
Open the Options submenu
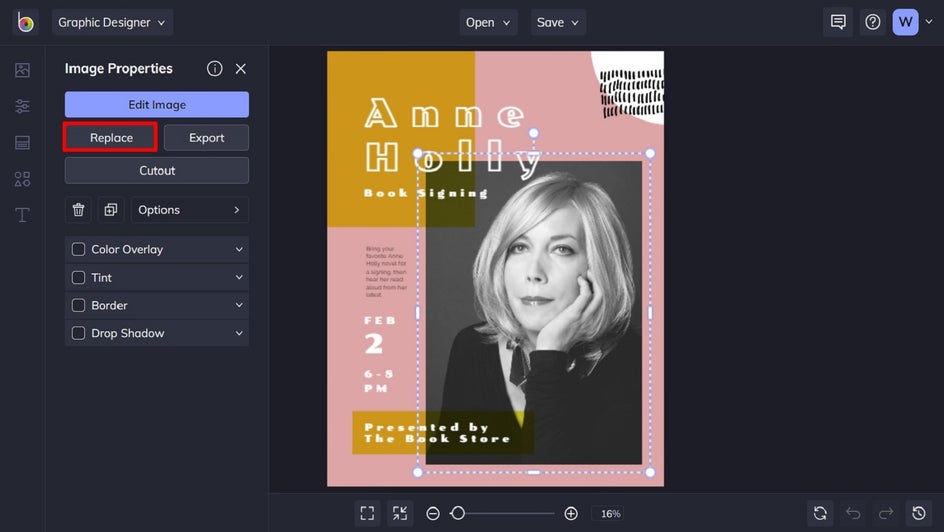pos(190,210)
